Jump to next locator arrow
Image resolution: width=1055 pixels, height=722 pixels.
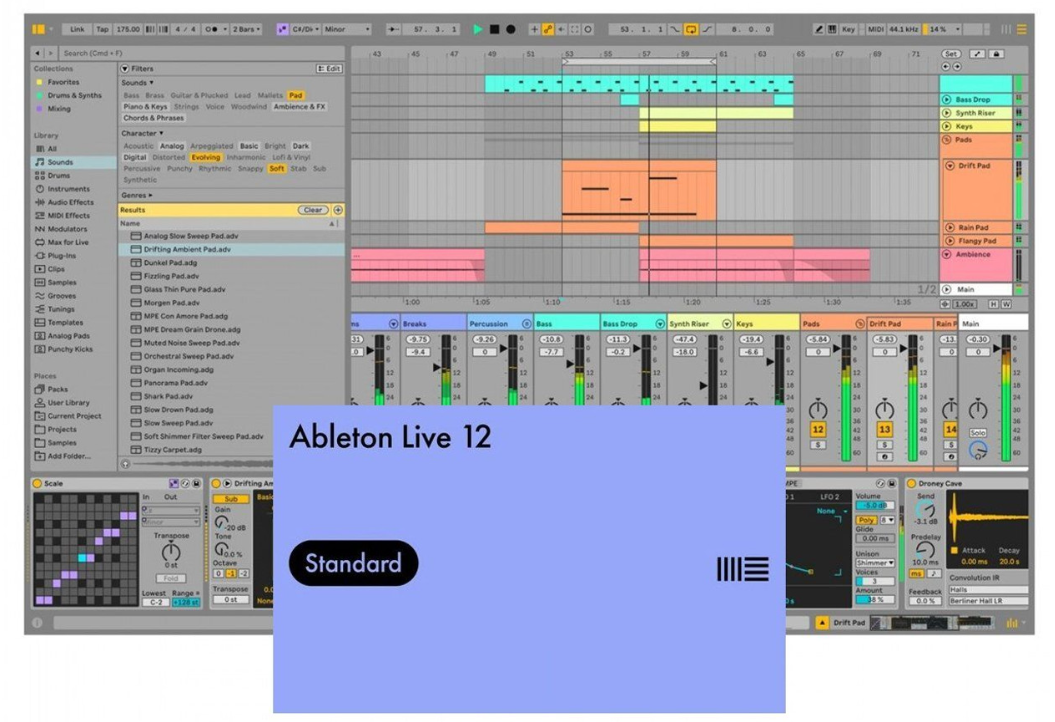(957, 67)
